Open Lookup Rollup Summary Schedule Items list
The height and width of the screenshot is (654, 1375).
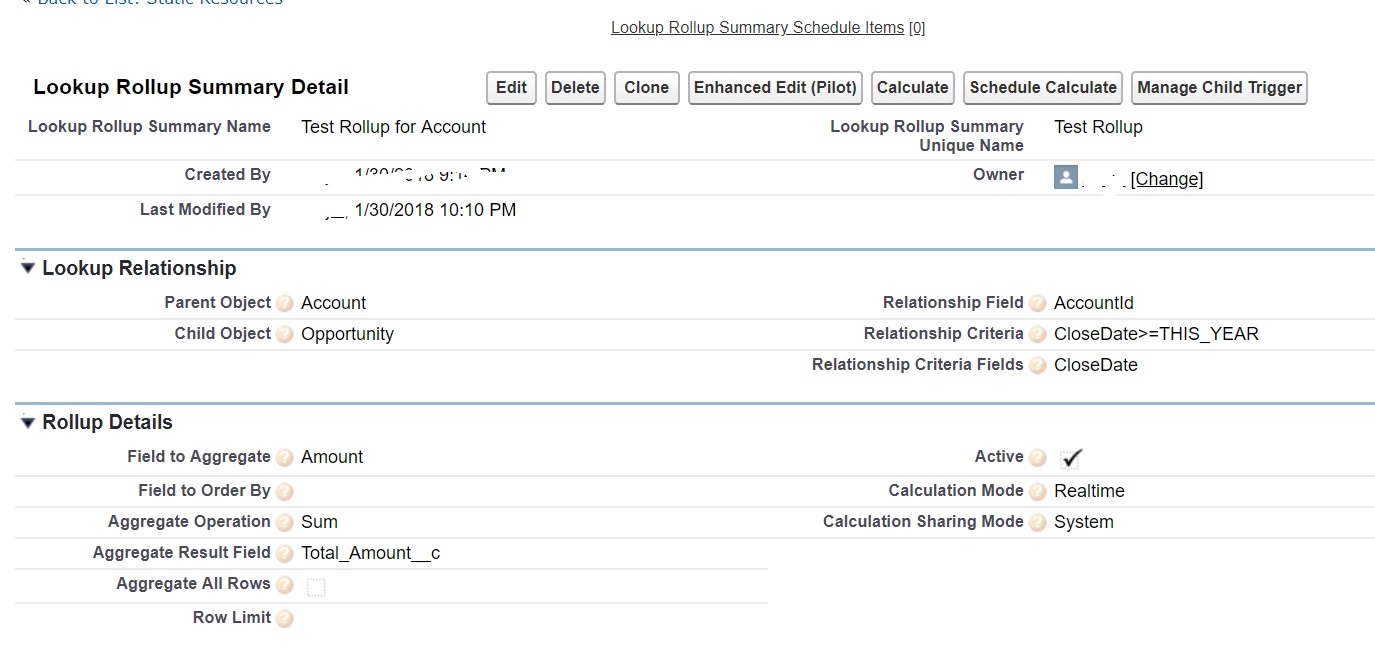coord(756,27)
